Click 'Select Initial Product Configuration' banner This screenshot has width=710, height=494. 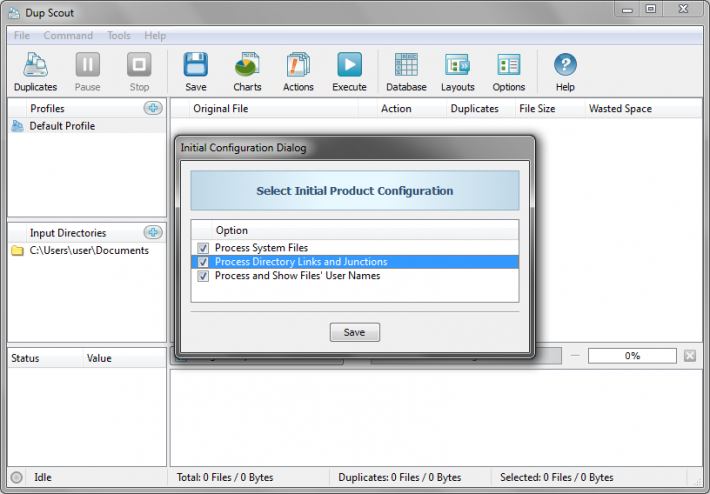[x=355, y=191]
